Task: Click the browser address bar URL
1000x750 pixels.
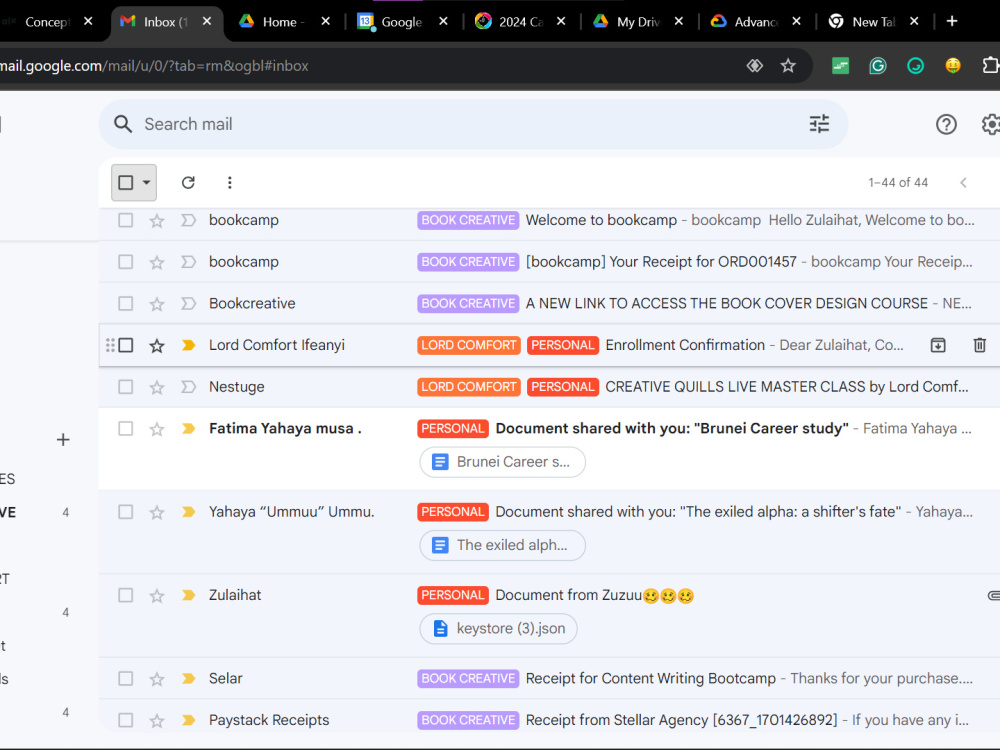Action: click(153, 66)
